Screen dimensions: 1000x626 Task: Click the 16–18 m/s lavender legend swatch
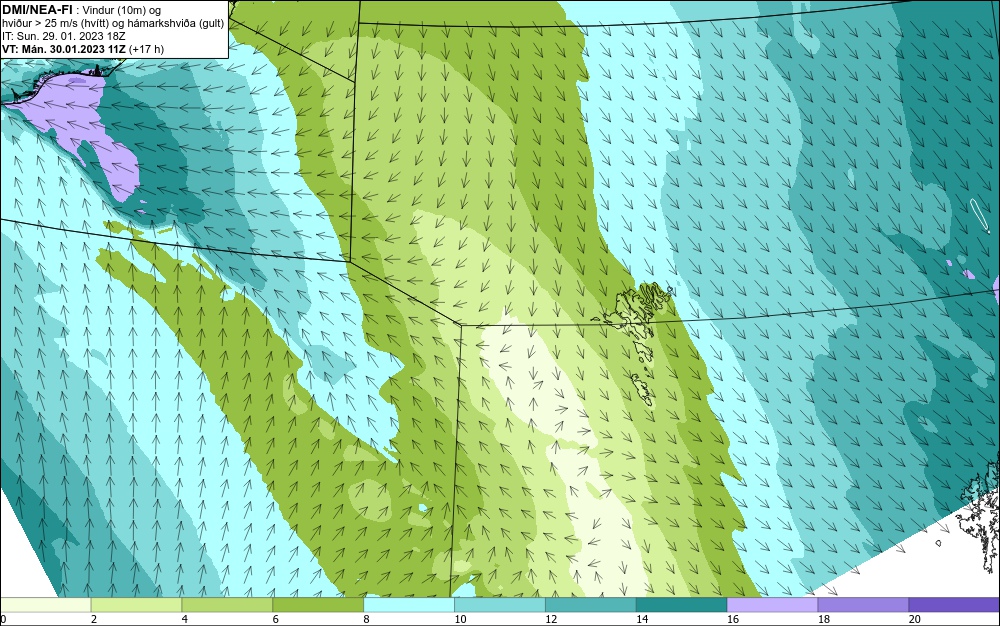coord(772,605)
